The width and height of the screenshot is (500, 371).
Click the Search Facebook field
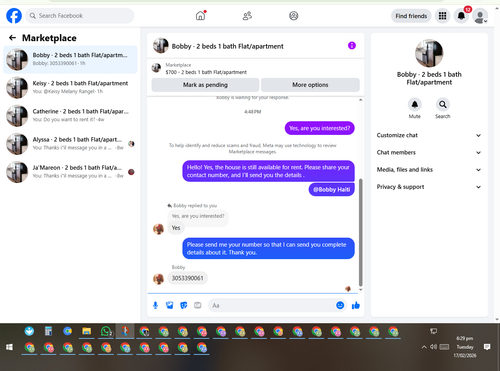[80, 16]
